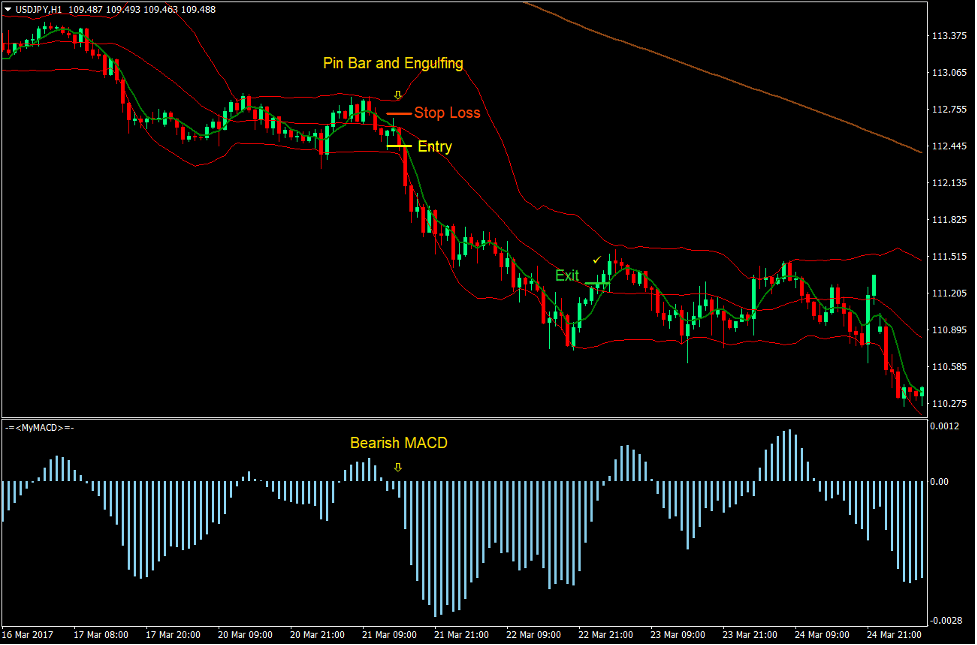The image size is (977, 645).
Task: Click the green check mark above the Exit label
Action: [599, 259]
